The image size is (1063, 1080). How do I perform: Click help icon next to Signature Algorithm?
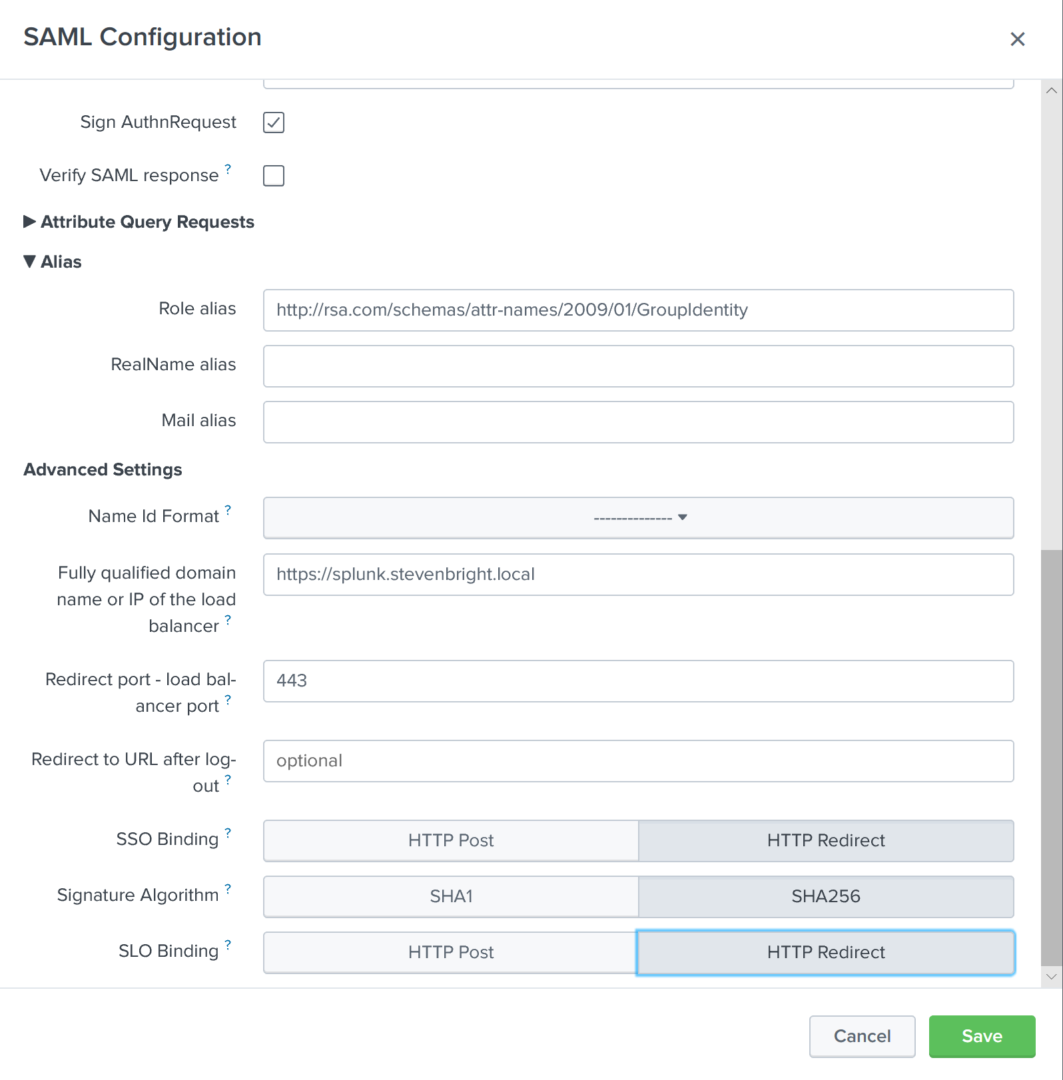click(228, 890)
